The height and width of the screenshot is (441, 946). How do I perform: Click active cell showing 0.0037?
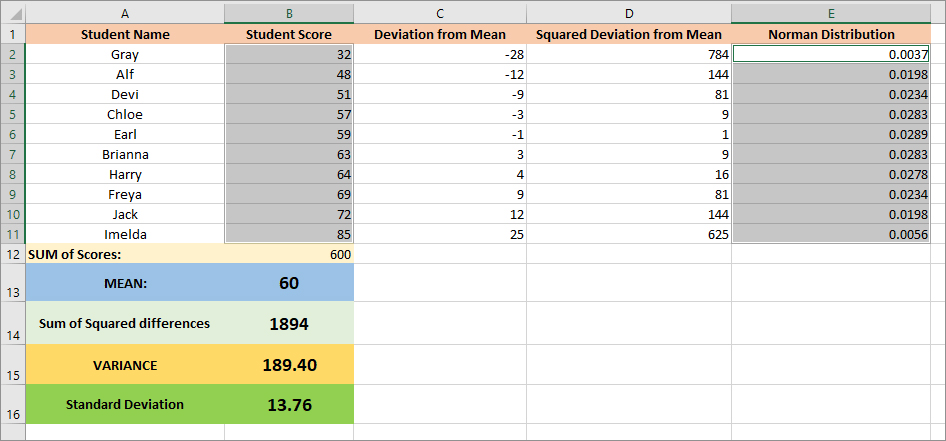[831, 54]
